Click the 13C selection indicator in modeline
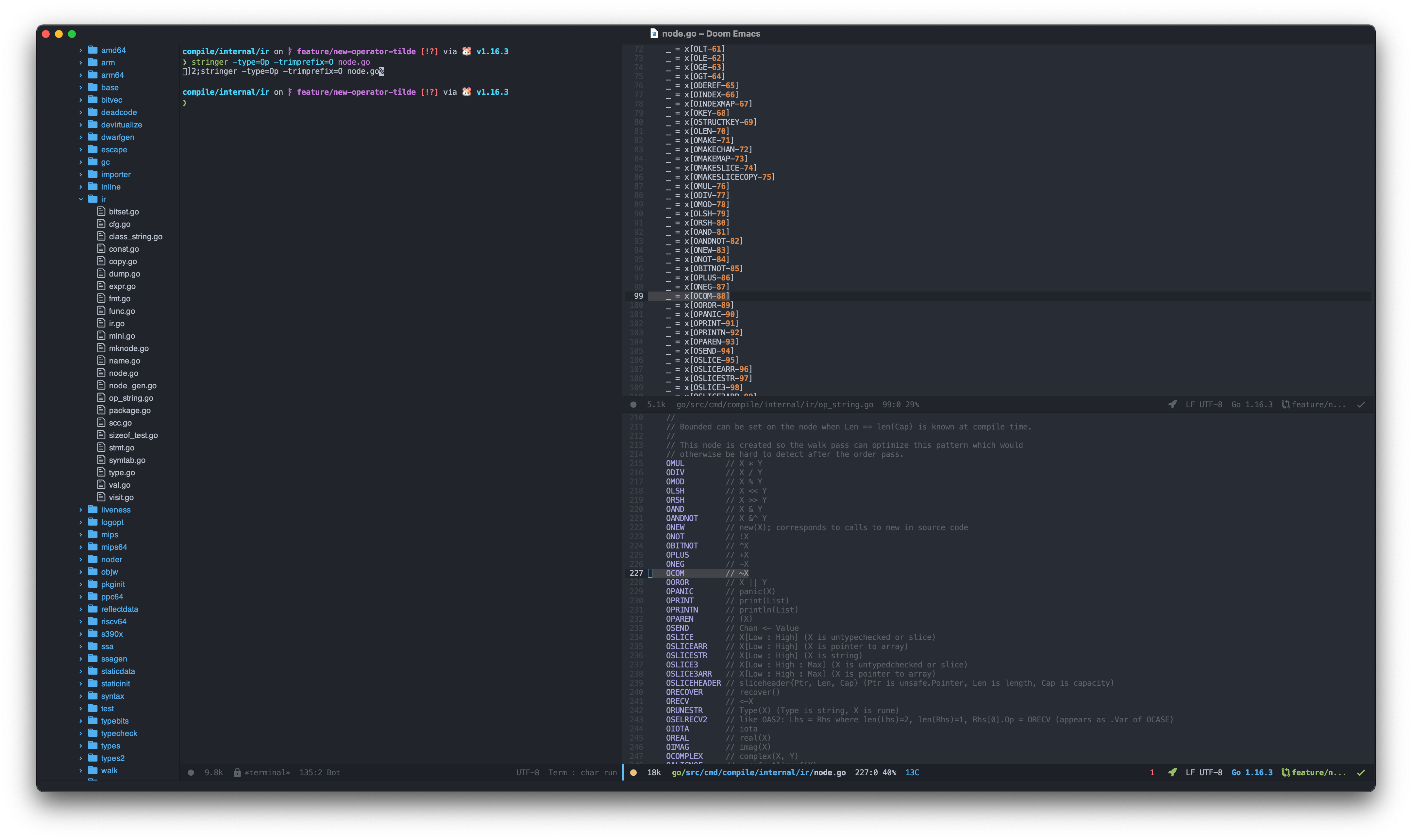 (912, 773)
